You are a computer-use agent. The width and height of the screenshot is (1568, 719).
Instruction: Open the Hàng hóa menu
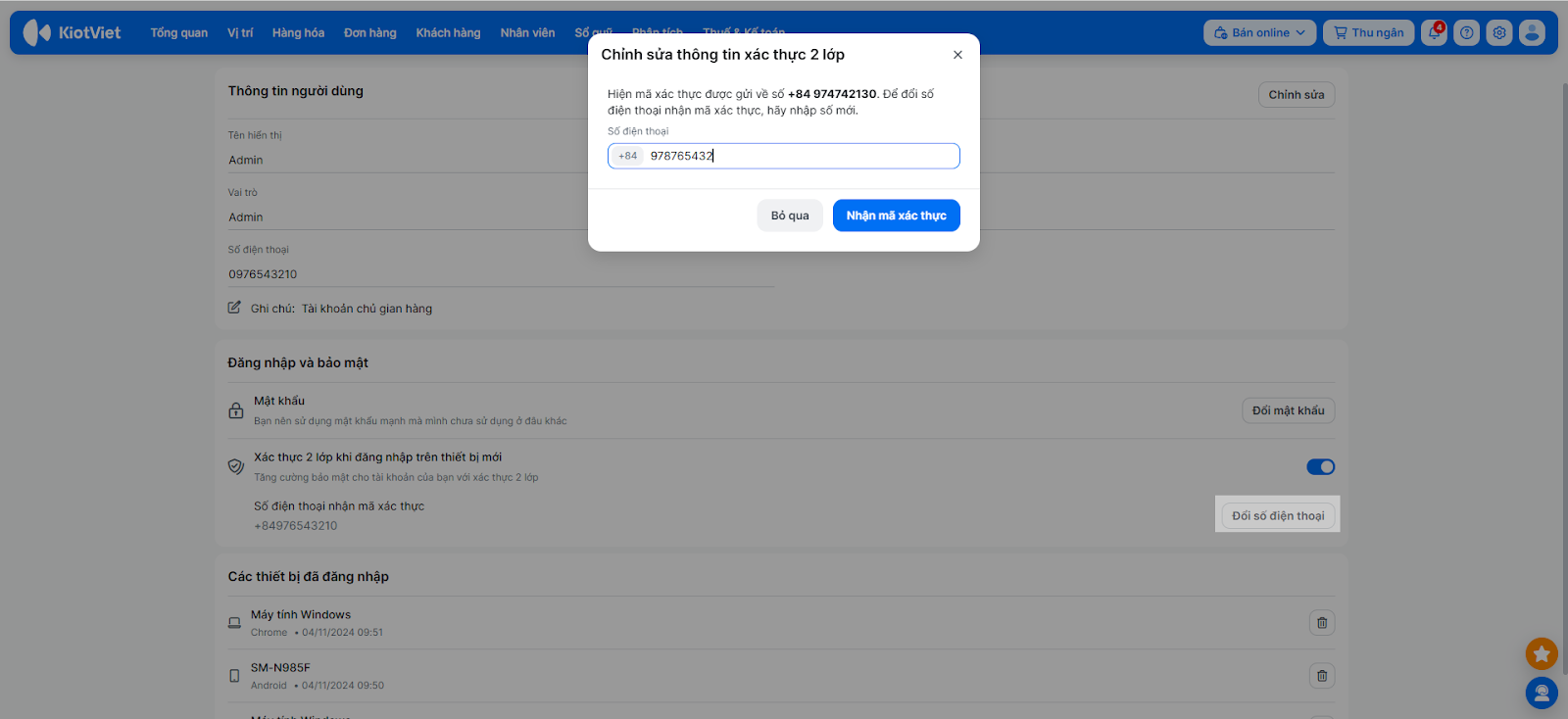coord(298,32)
